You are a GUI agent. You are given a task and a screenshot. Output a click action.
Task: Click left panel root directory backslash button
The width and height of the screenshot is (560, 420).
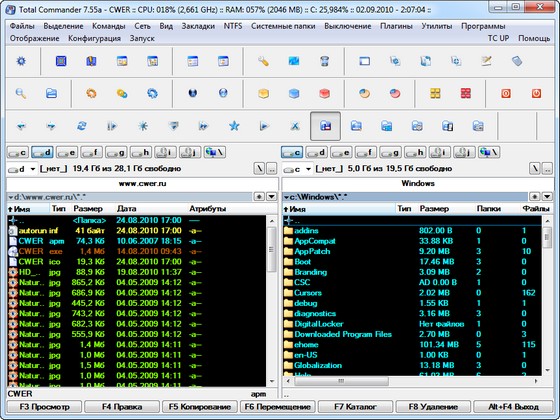[x=259, y=169]
